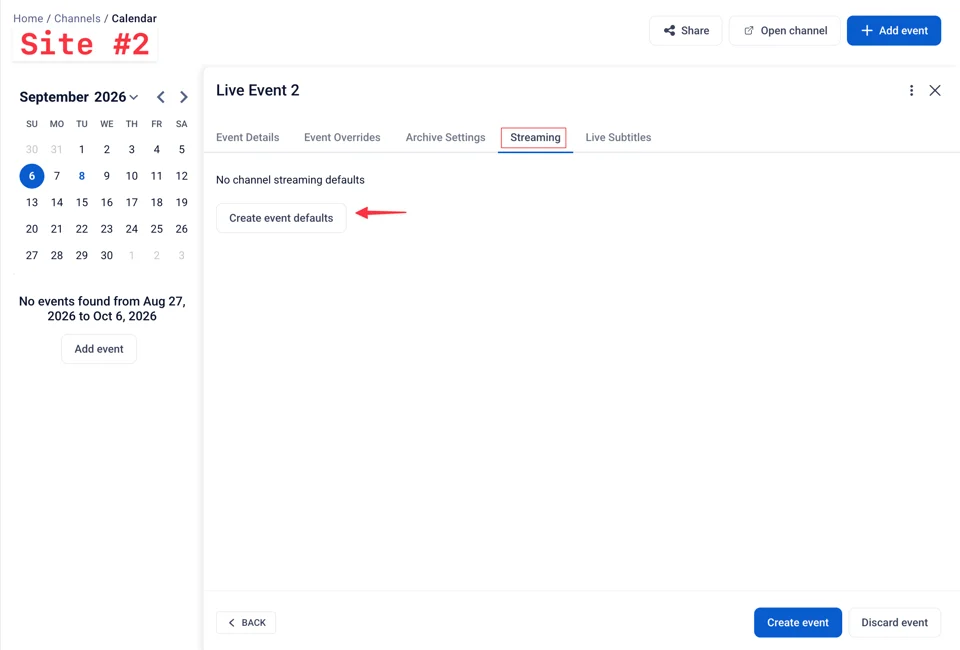Screen dimensions: 960x650
Task: Choose September 1 on the calendar
Action: click(x=81, y=149)
